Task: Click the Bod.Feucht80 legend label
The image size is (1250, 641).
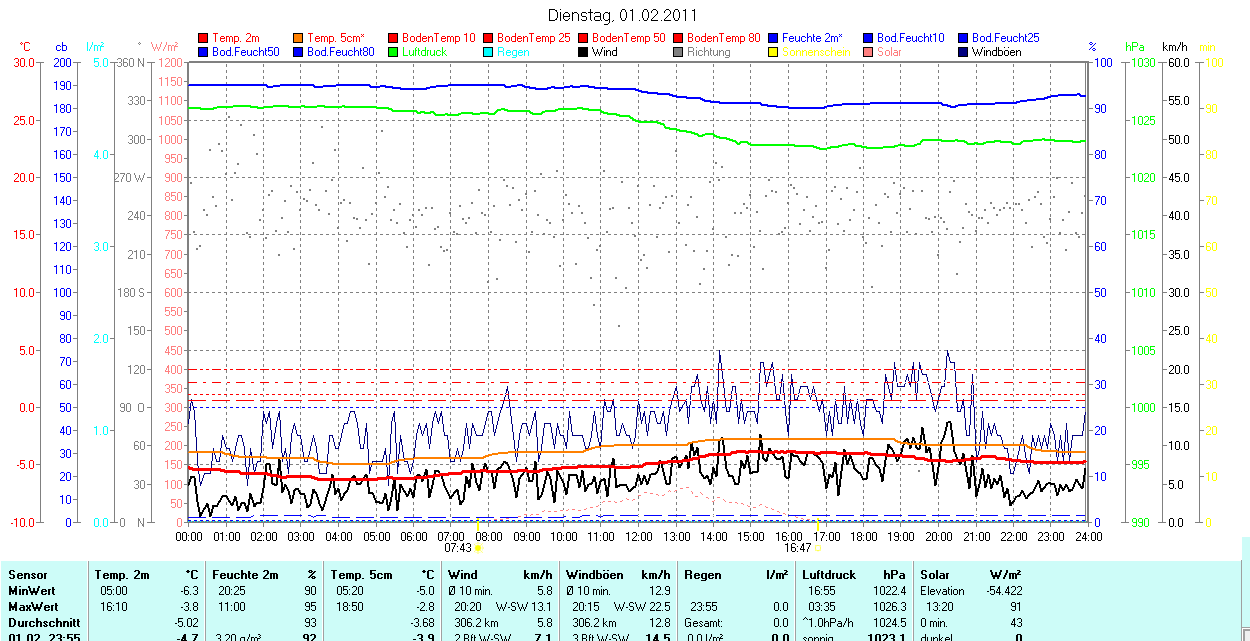Action: pos(340,52)
